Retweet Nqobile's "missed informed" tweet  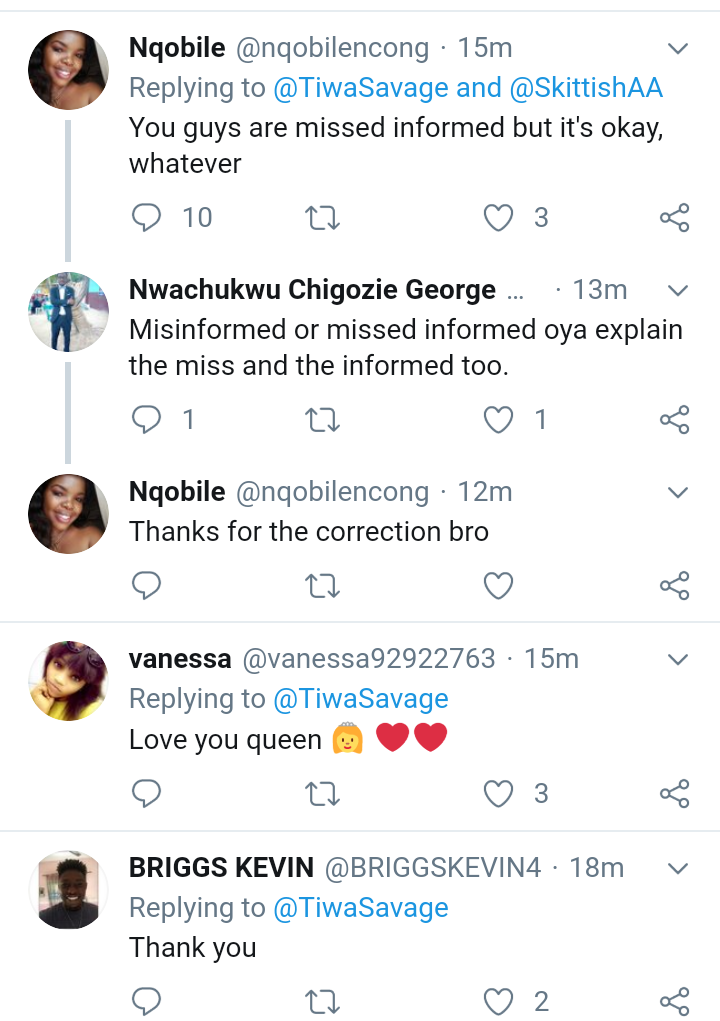(x=321, y=217)
